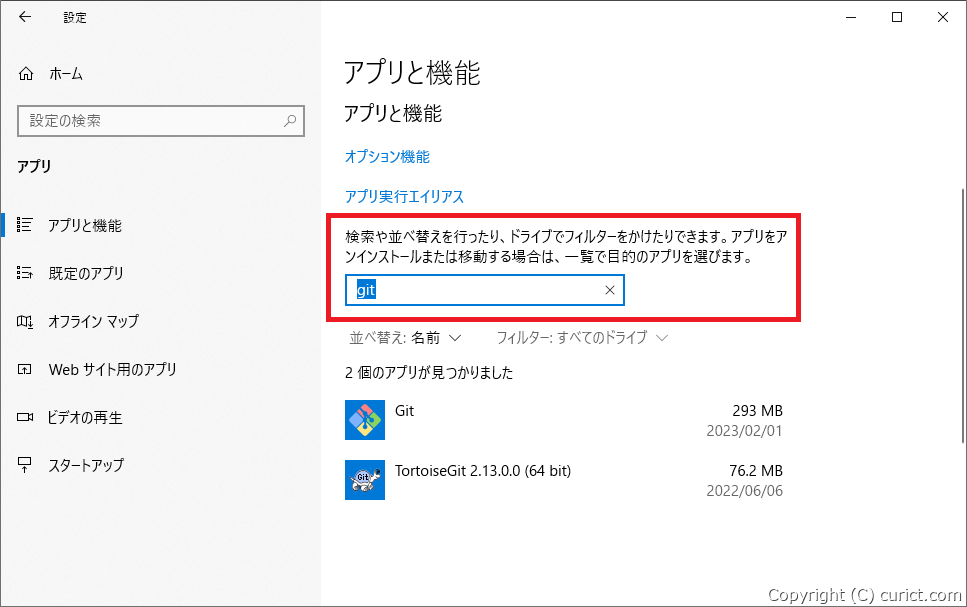Click the settings search magnifier icon
Image resolution: width=967 pixels, height=607 pixels.
coord(290,121)
